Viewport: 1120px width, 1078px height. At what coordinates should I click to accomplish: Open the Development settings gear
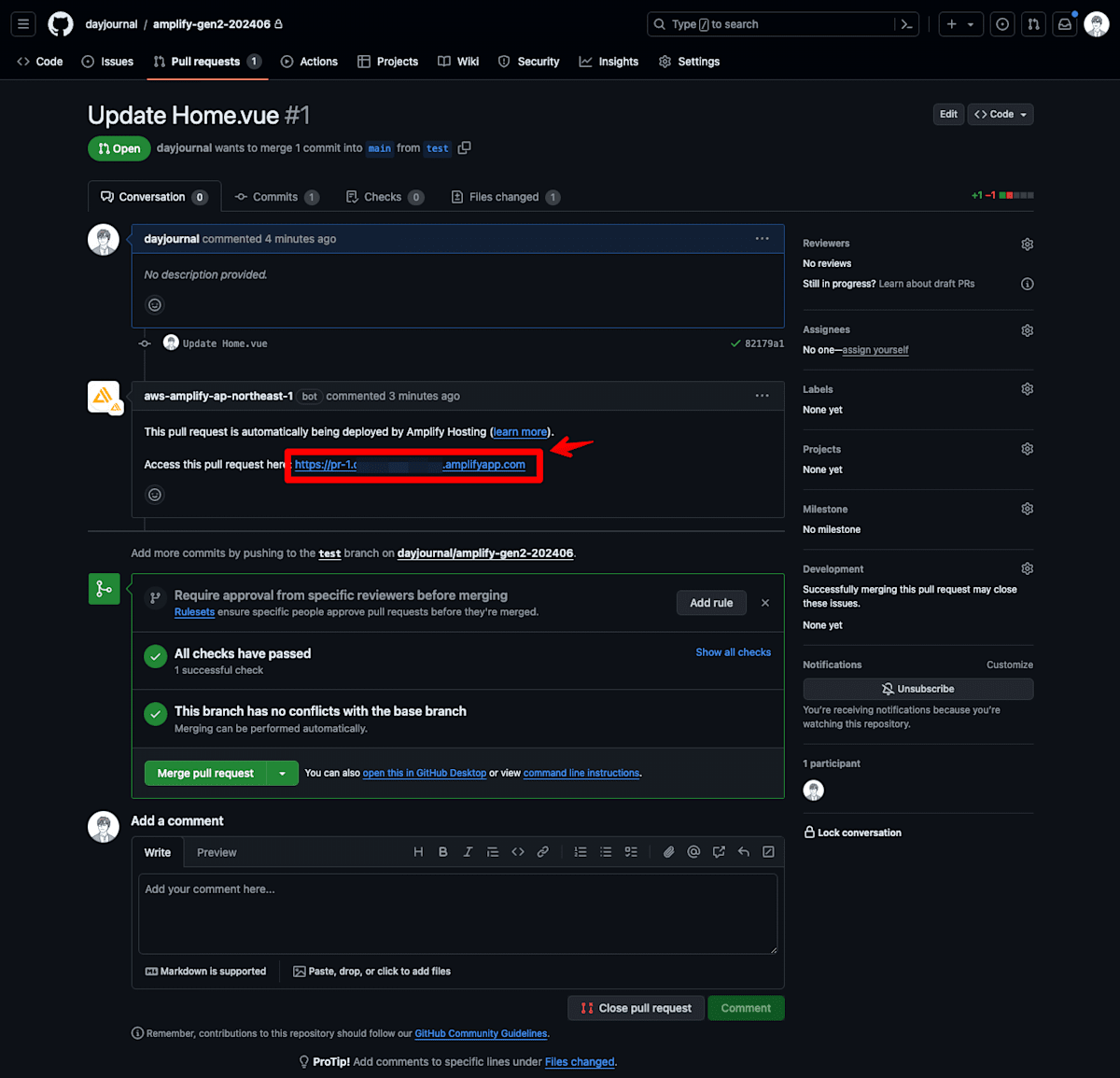1027,568
